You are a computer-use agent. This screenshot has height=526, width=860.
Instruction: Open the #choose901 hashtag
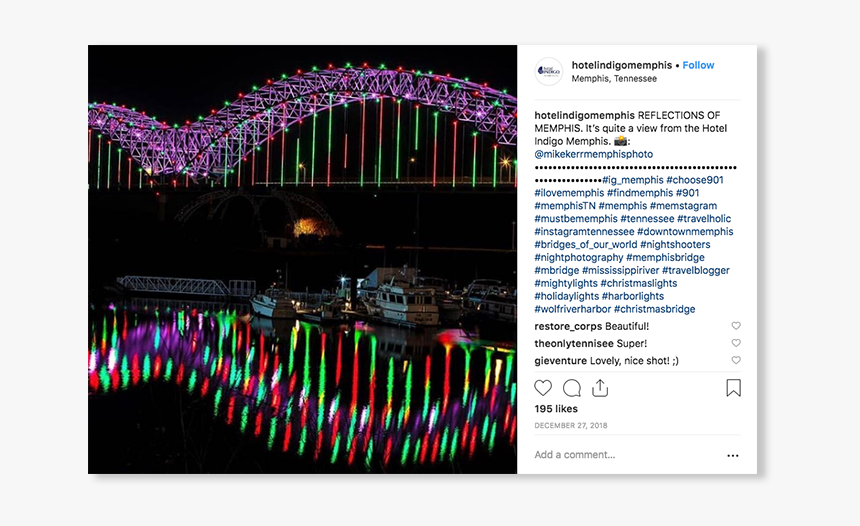coord(694,180)
